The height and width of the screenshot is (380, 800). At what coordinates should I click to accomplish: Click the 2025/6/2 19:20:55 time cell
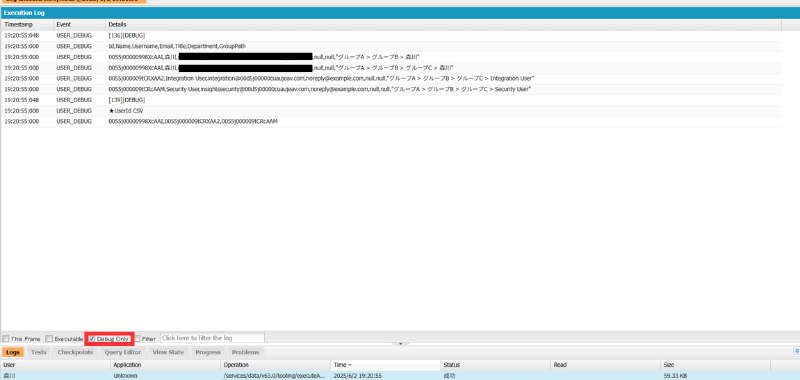pos(386,375)
